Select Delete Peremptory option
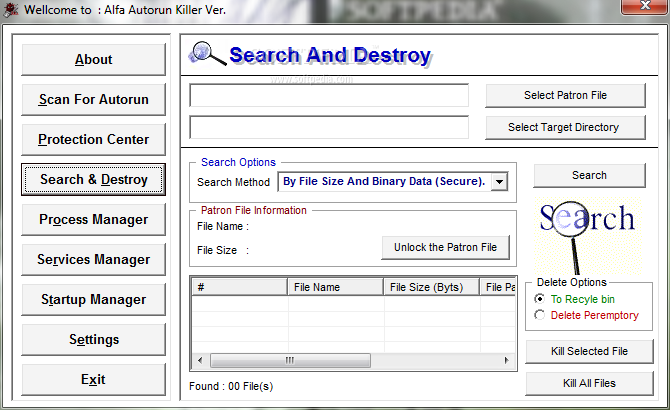Screen dimensions: 670x410 [587, 315]
